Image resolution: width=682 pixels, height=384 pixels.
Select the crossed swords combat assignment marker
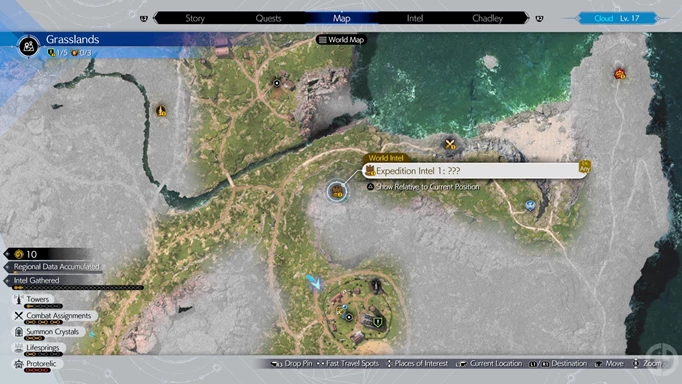450,144
